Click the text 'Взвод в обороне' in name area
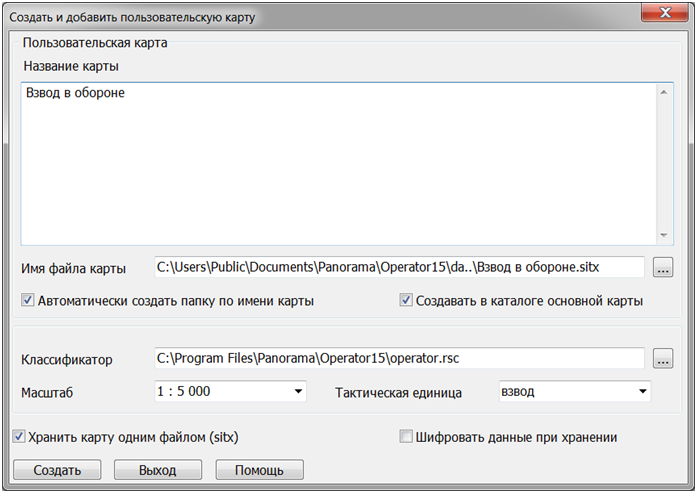Screen dimensions: 697x493 click(x=75, y=93)
